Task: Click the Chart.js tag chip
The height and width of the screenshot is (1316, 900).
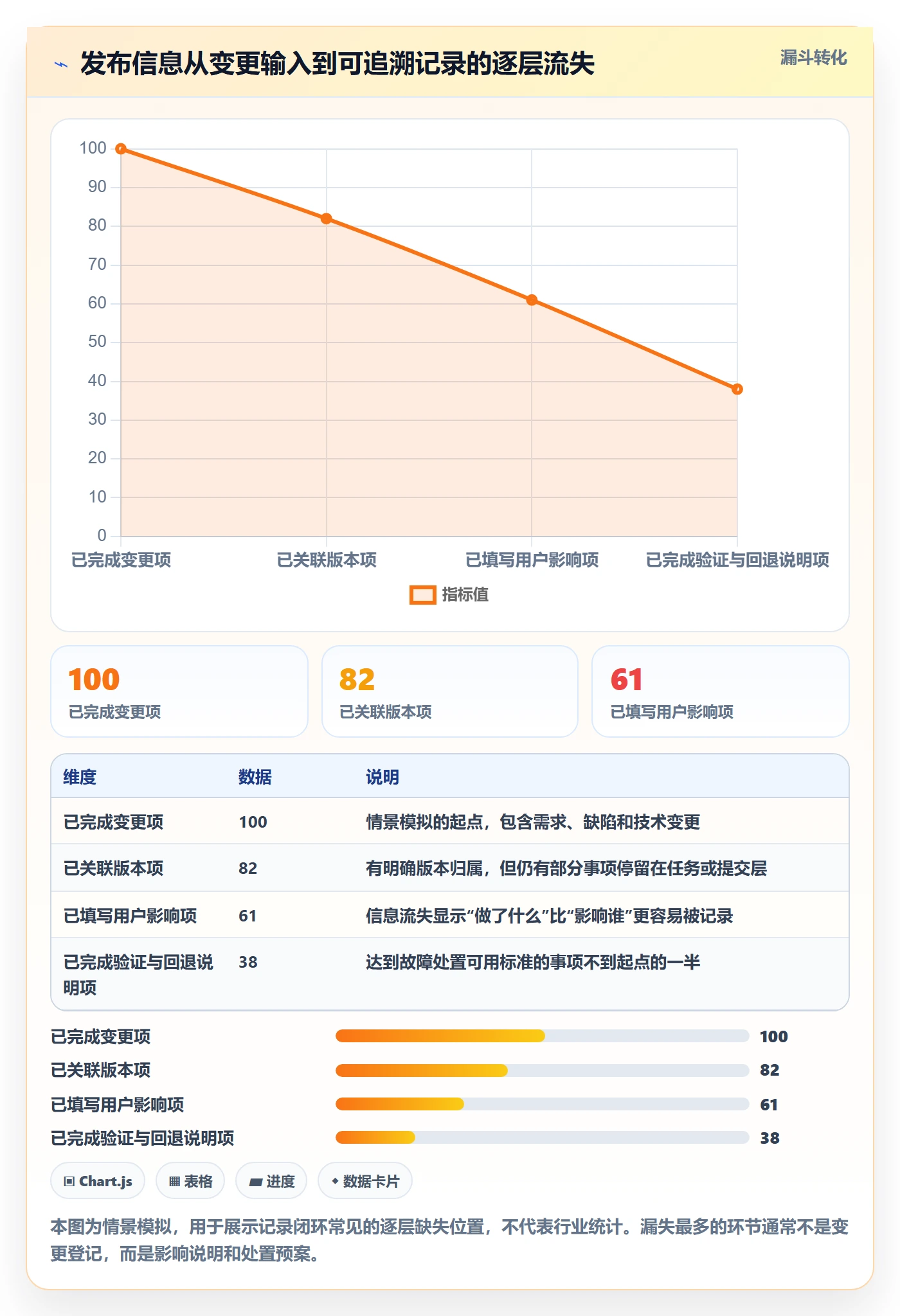Action: 98,1181
